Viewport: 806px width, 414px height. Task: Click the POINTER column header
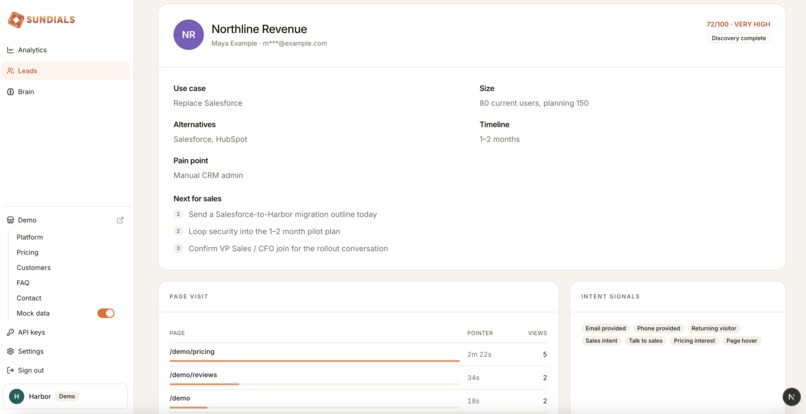click(x=480, y=333)
